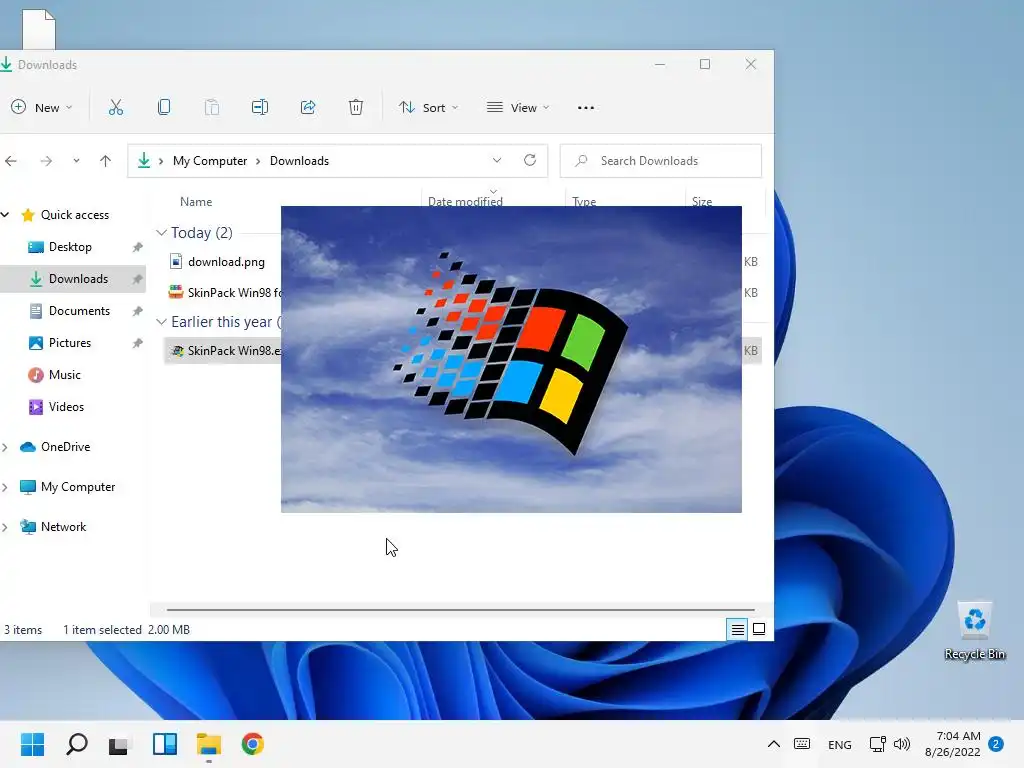Click File Explorer taskbar icon
This screenshot has width=1024, height=768.
pos(209,744)
